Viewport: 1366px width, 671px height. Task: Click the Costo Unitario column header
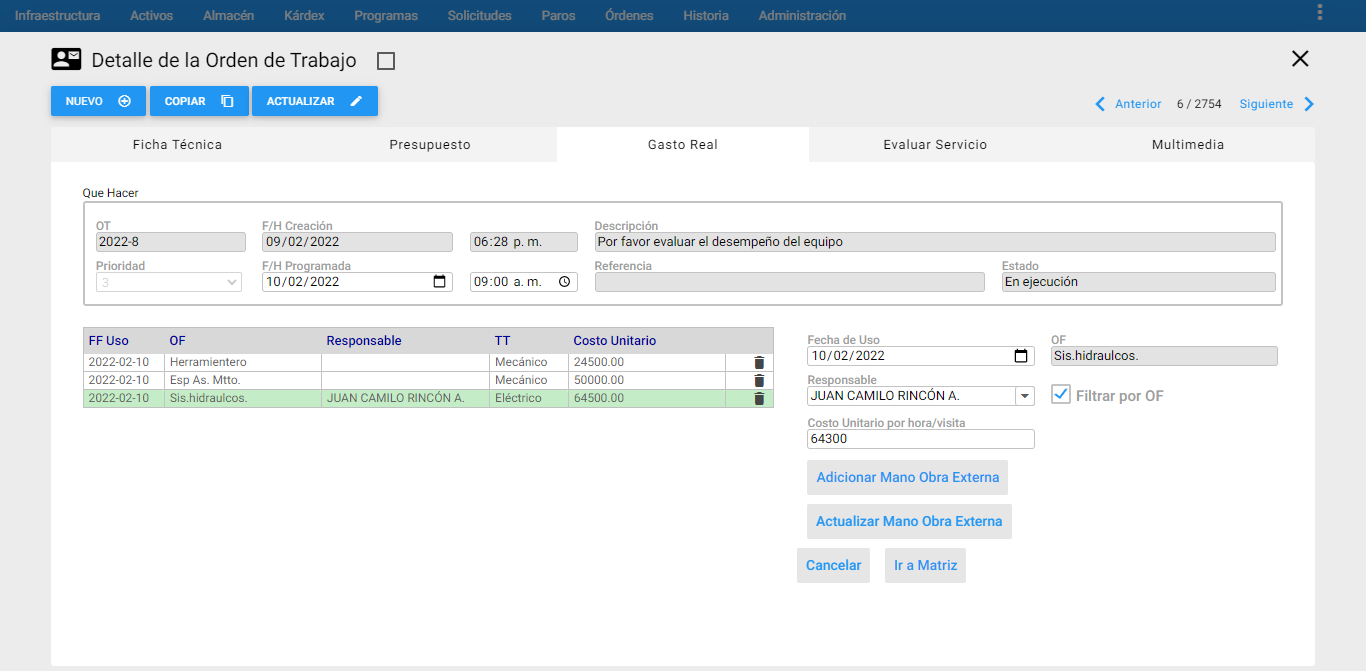(x=615, y=341)
